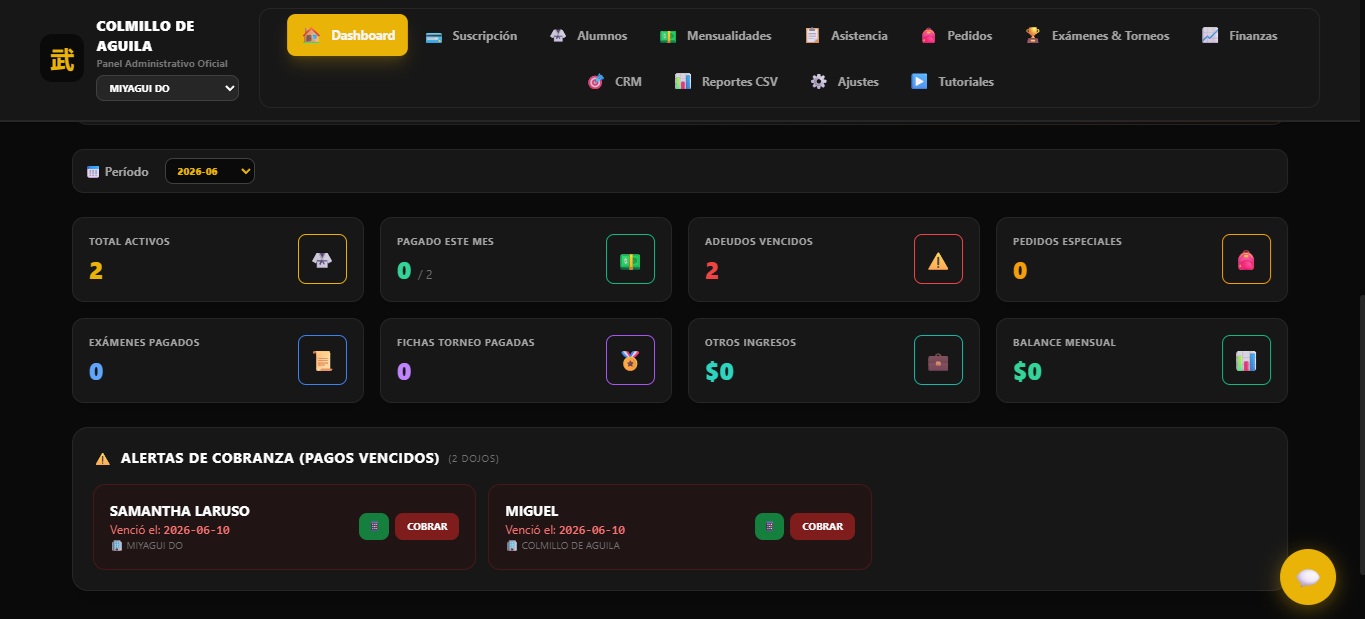Open Reportes CSV
The image size is (1365, 619).
(726, 82)
